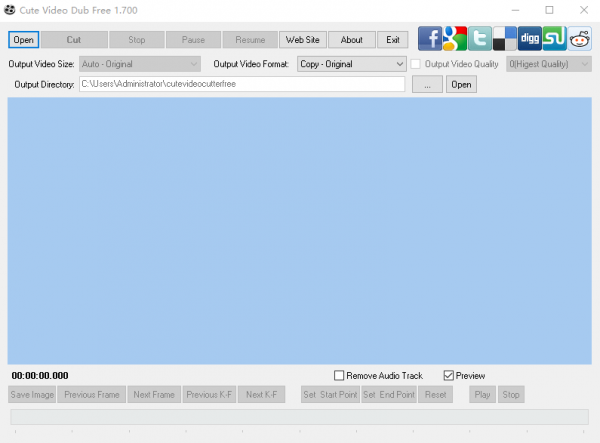600x443 pixels.
Task: Click the app icon in title bar
Action: coord(10,10)
